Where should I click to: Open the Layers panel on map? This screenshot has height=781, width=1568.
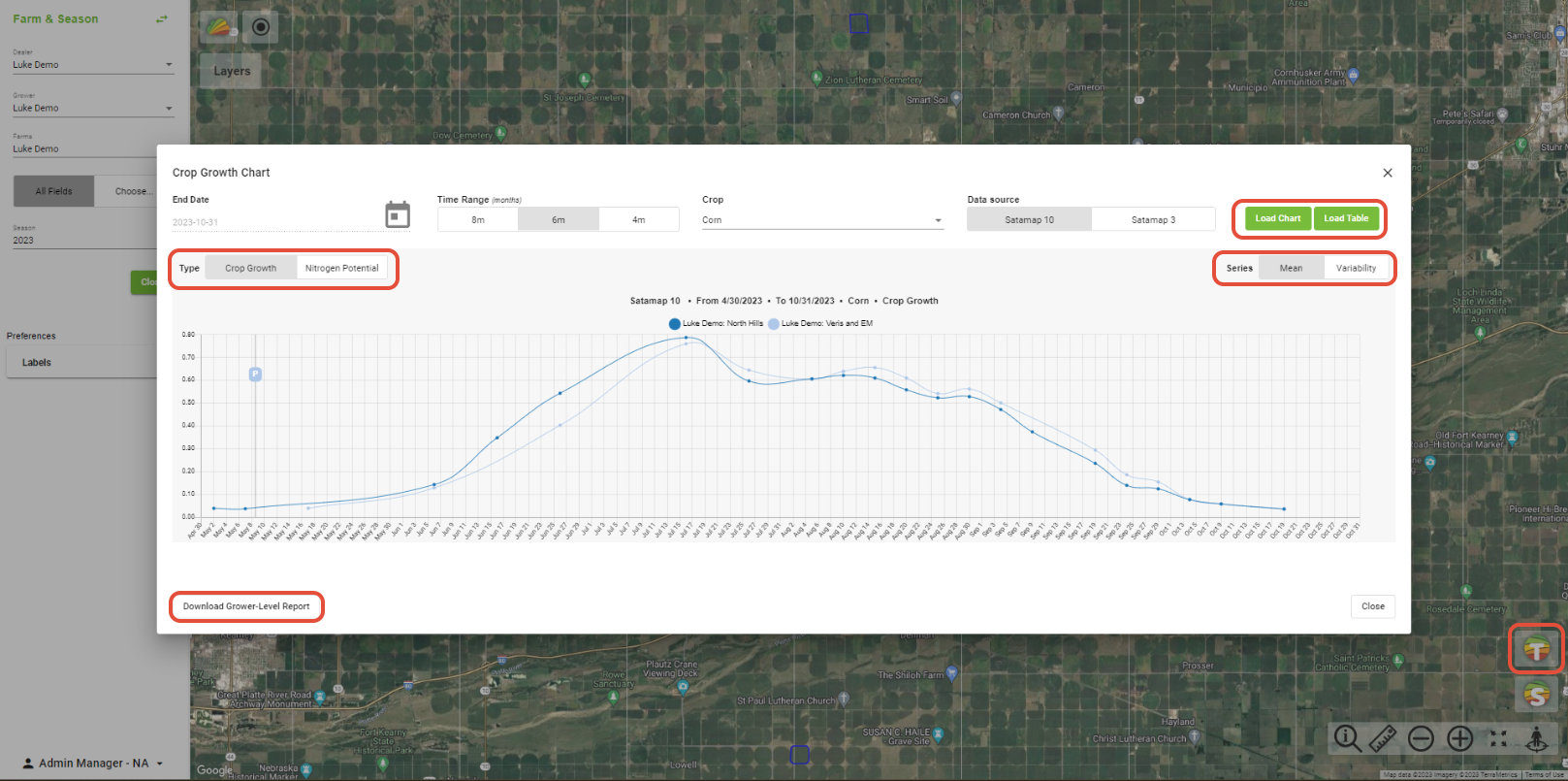[232, 71]
